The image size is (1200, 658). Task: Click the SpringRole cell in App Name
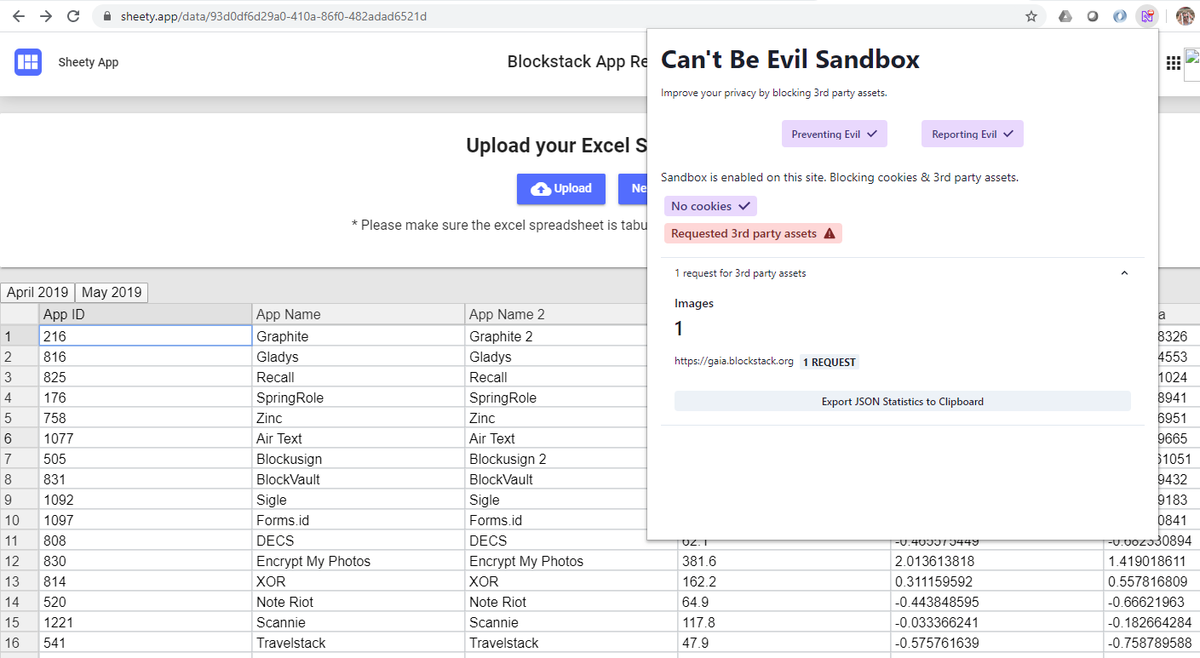pyautogui.click(x=358, y=398)
